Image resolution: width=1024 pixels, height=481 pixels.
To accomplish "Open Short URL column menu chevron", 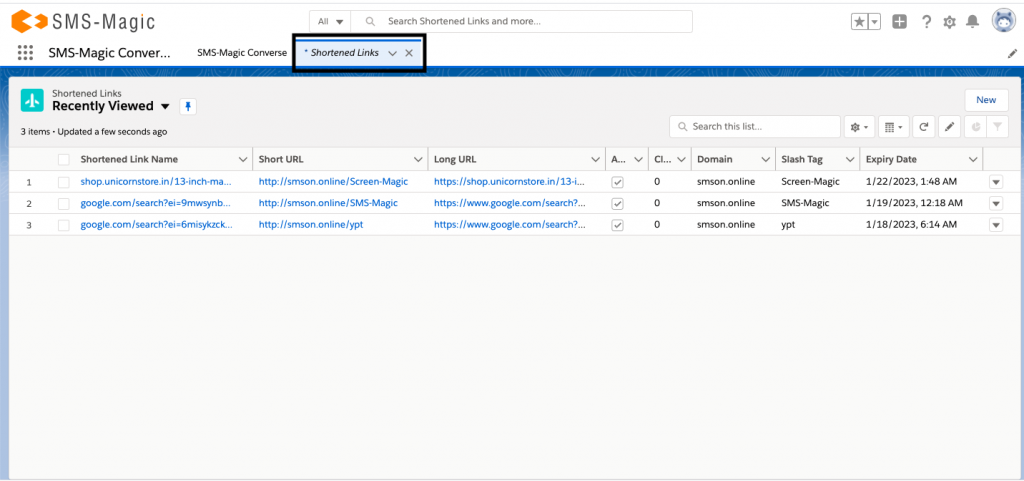I will click(x=418, y=160).
